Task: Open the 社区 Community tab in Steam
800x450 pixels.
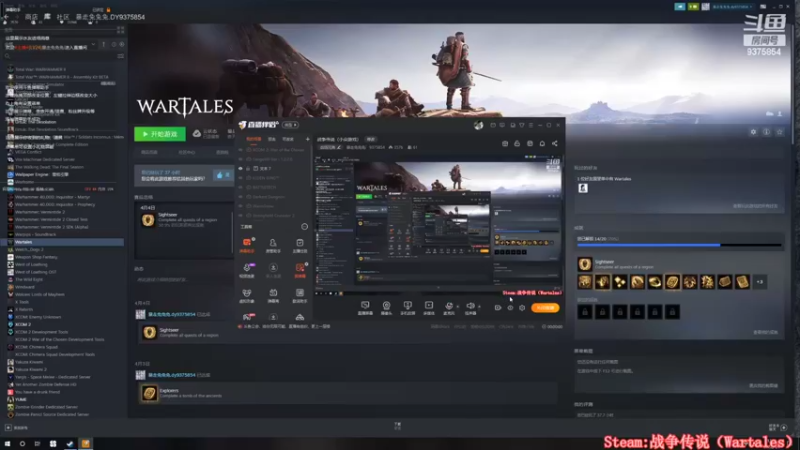Action: point(63,17)
